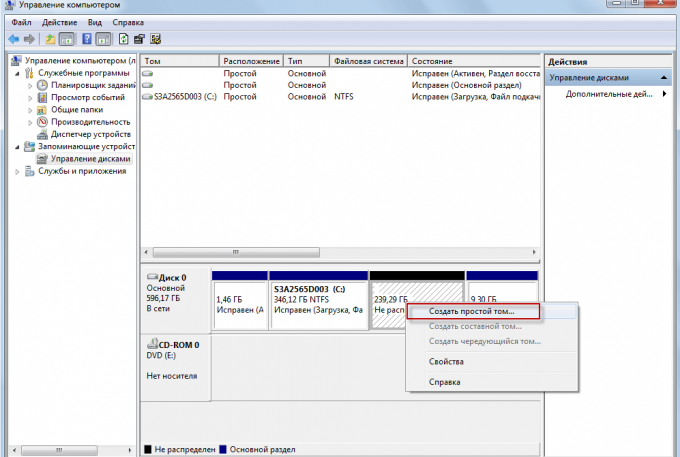Collapse the Управление дисками actions header

[662, 77]
